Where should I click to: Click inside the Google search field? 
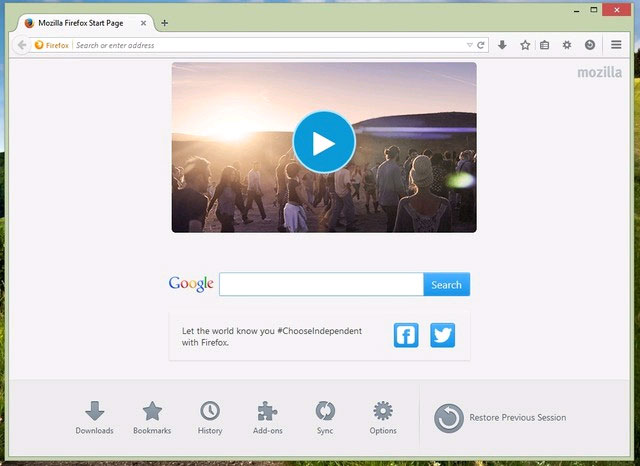(x=321, y=285)
